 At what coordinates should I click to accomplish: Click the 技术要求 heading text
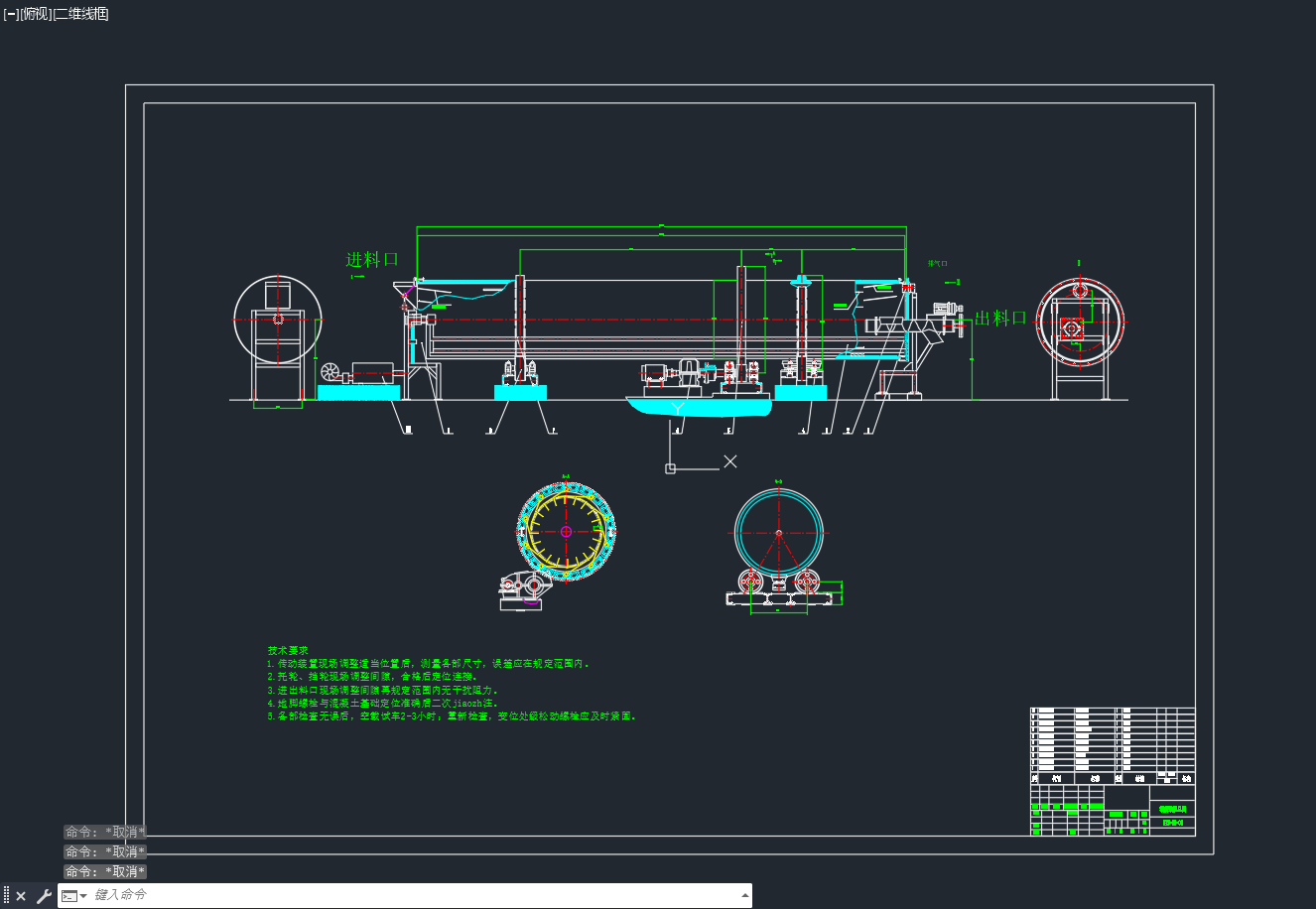click(288, 650)
